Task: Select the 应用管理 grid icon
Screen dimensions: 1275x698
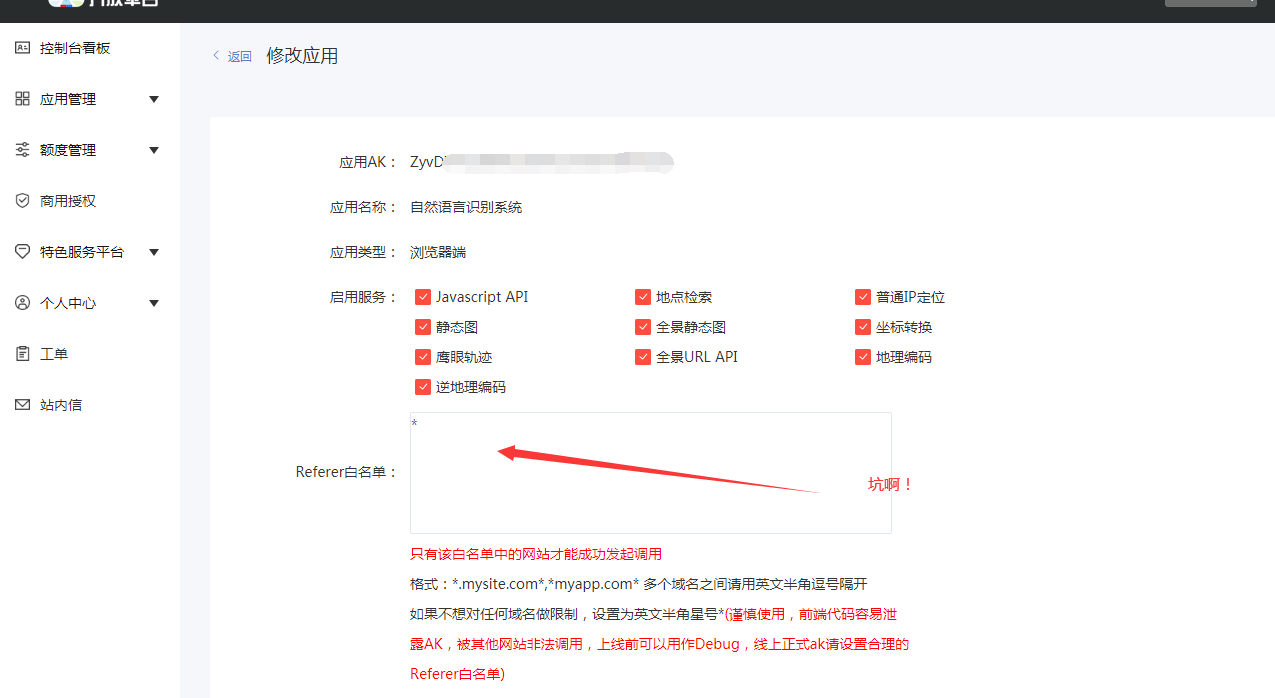Action: click(22, 98)
